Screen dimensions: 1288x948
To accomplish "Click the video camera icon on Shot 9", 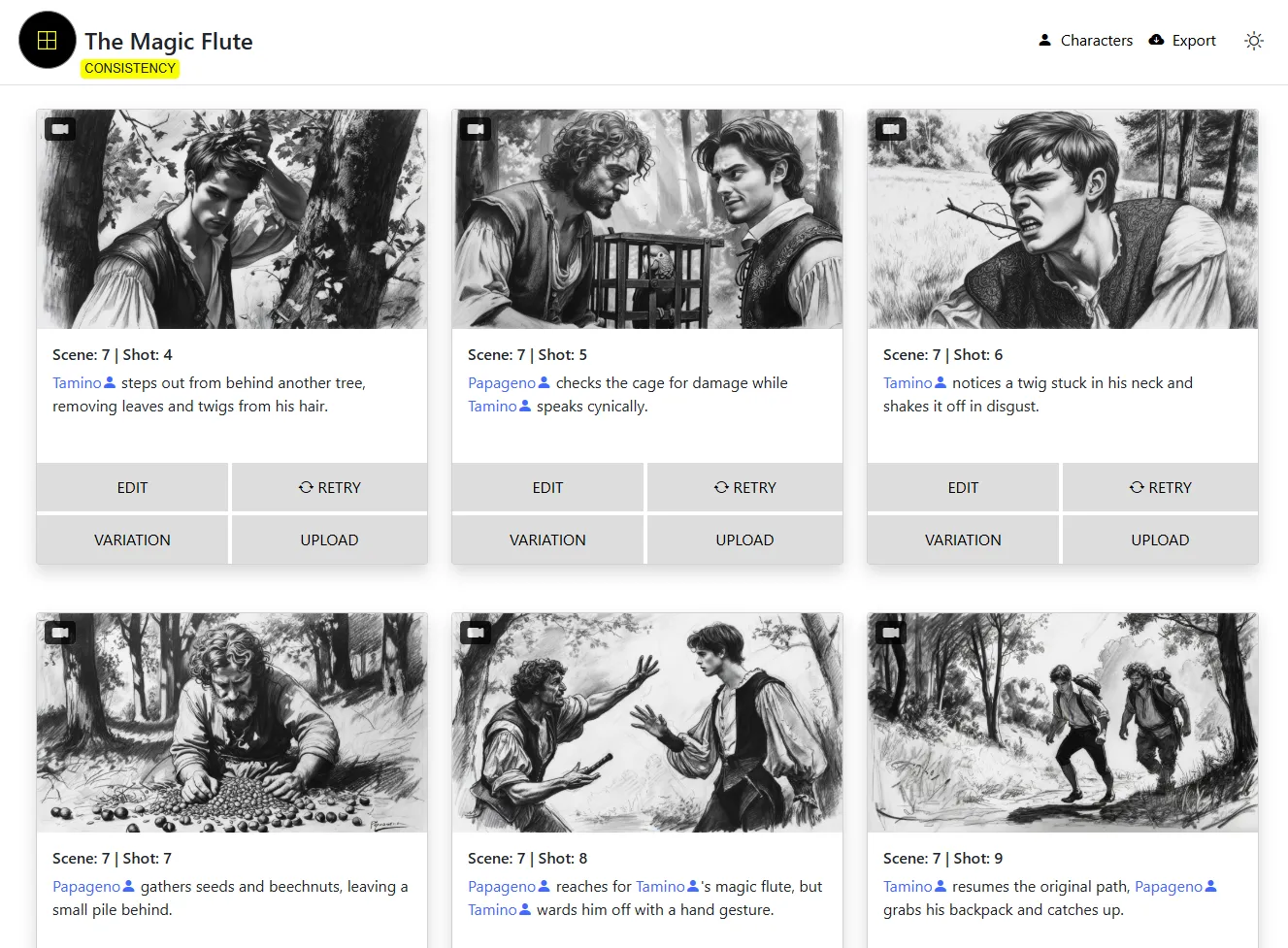I will 891,633.
